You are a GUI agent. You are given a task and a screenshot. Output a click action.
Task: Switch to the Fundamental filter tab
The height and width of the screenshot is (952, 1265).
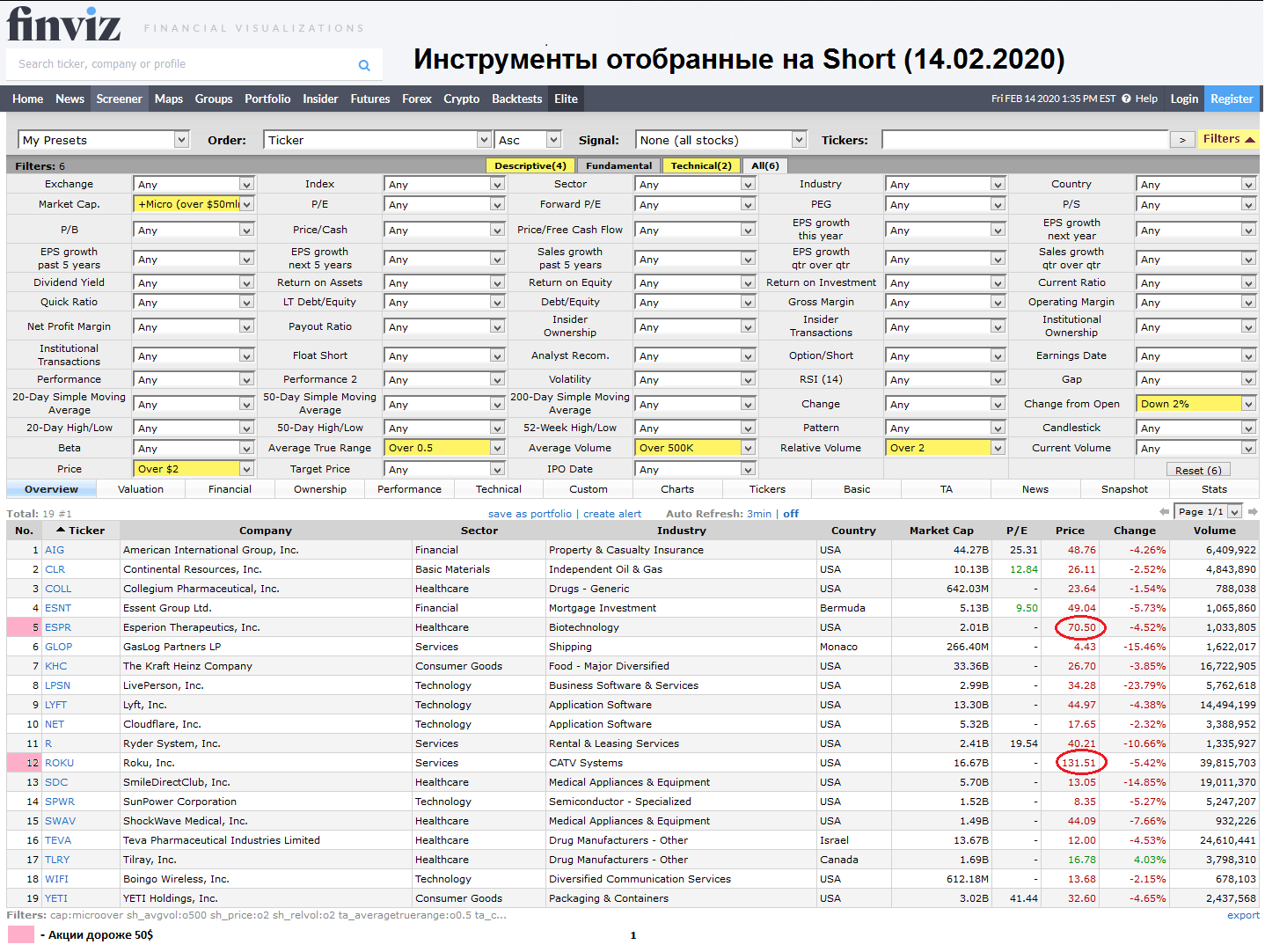coord(619,165)
